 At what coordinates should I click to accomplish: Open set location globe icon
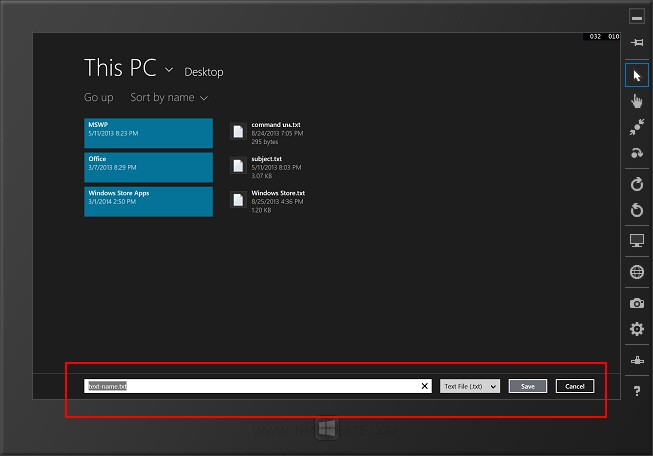point(636,272)
